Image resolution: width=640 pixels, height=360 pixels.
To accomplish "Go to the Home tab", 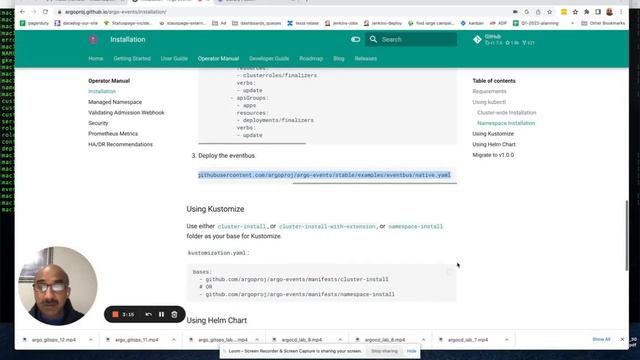I will [96, 59].
